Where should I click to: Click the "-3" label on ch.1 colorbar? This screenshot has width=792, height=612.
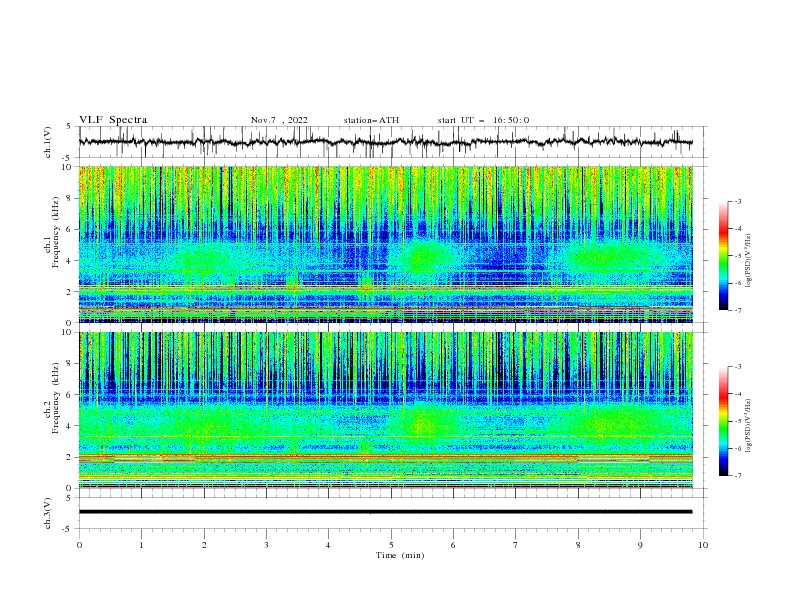(738, 201)
